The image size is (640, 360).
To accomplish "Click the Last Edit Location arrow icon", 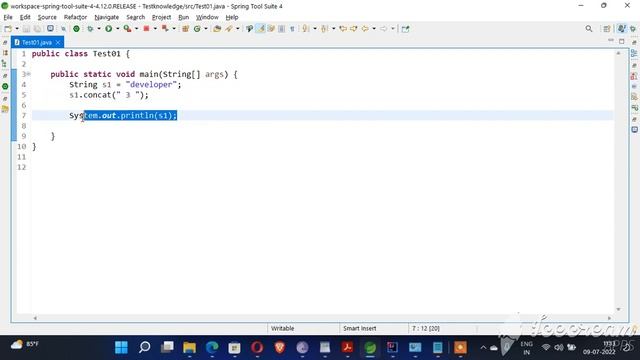I will 343,29.
